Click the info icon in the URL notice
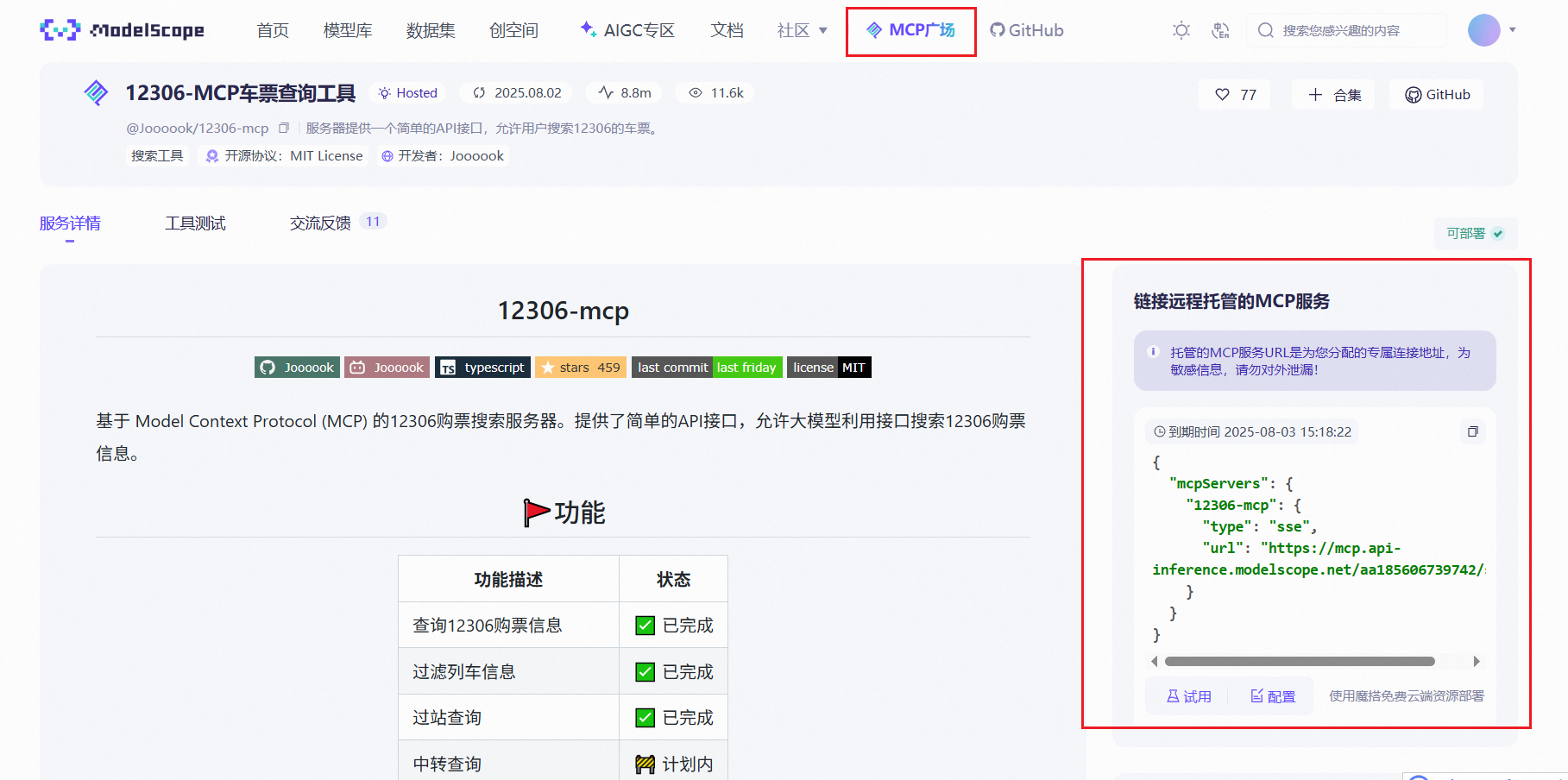The height and width of the screenshot is (780, 1568). pos(1153,352)
